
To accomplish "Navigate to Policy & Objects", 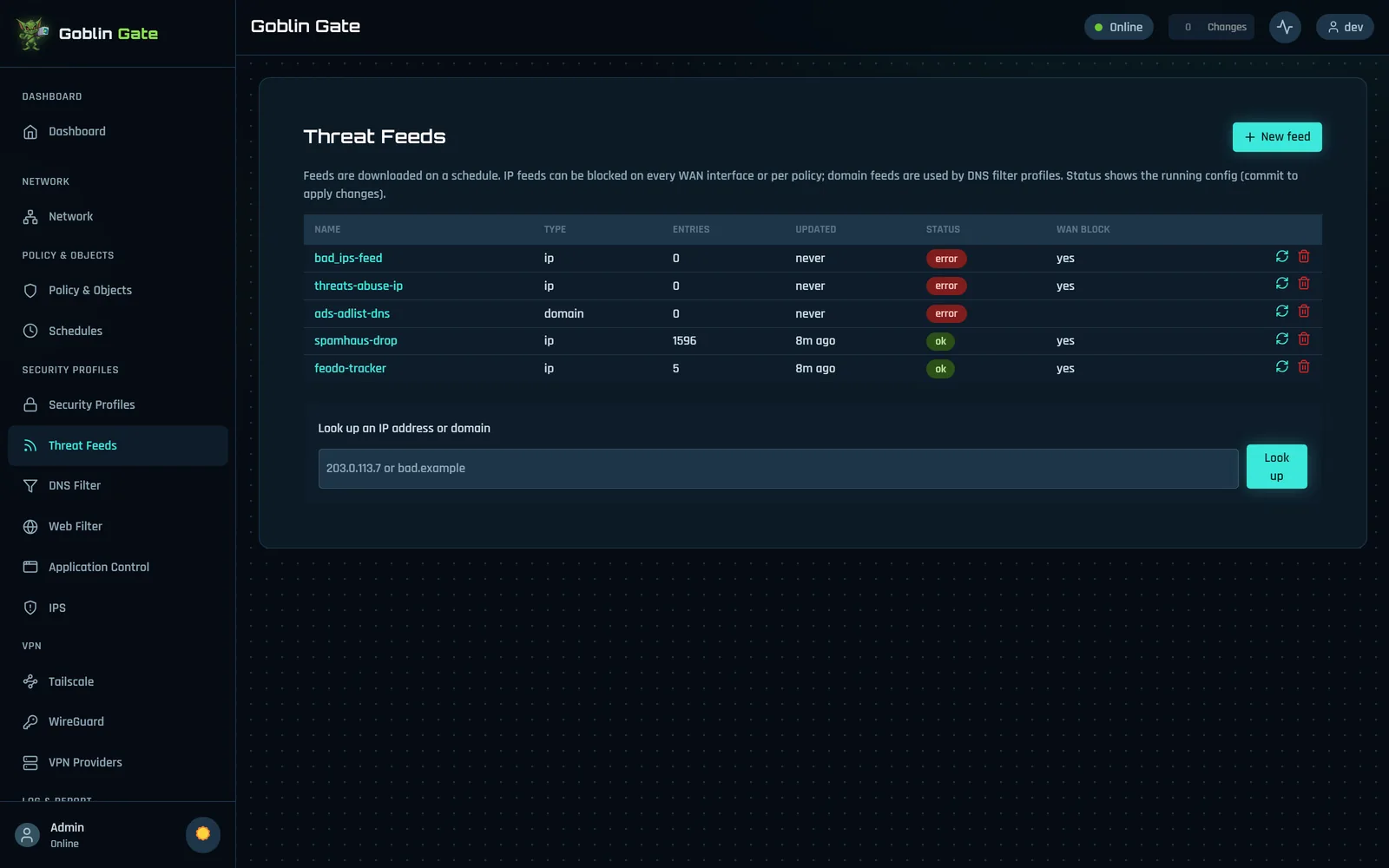I will pyautogui.click(x=118, y=291).
